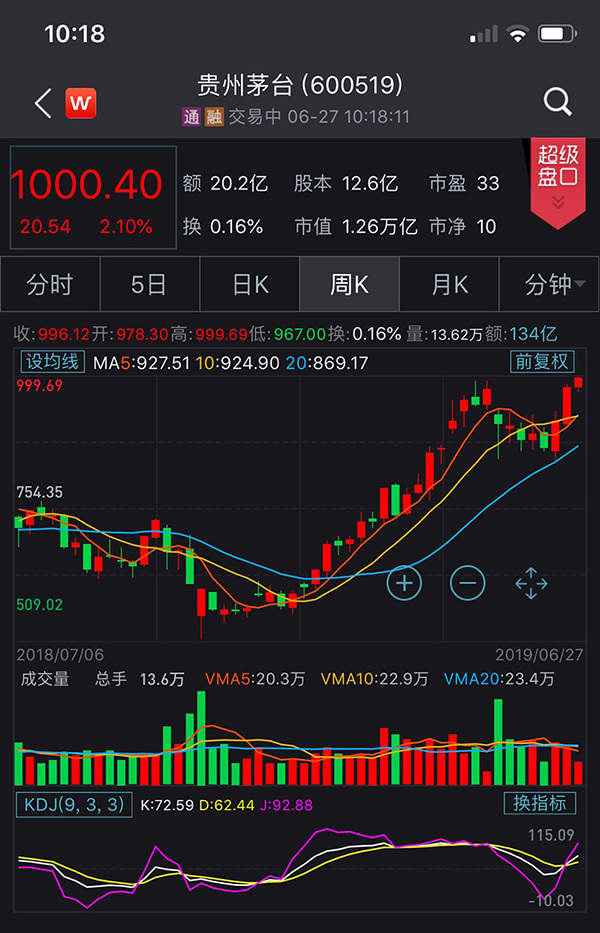
Task: Open the 分钟 minutes dropdown
Action: [x=554, y=285]
